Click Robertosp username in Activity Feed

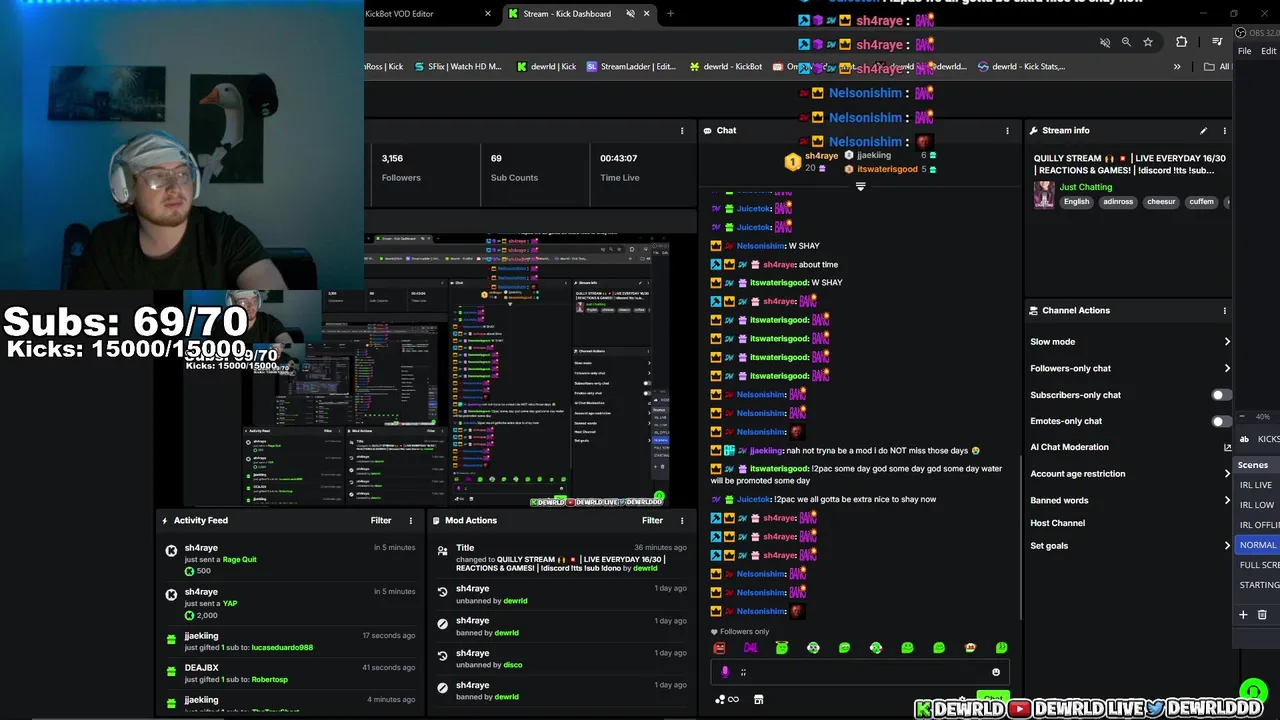point(269,680)
